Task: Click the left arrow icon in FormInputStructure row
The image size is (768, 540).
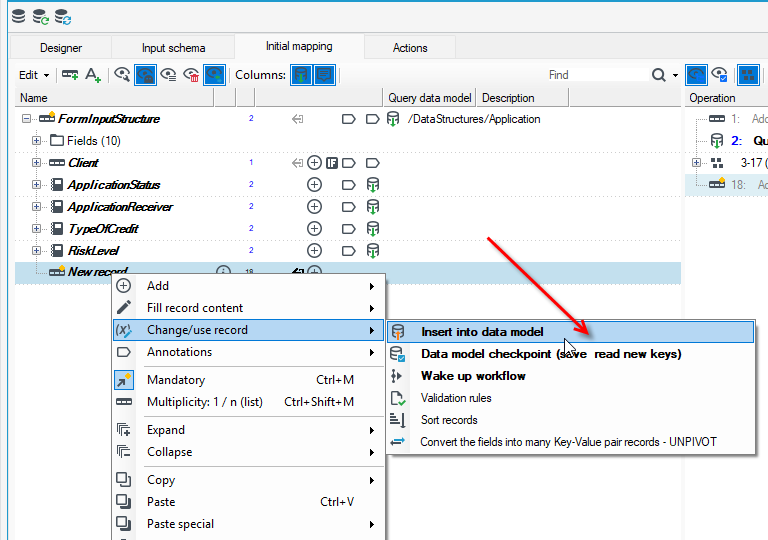Action: tap(297, 119)
